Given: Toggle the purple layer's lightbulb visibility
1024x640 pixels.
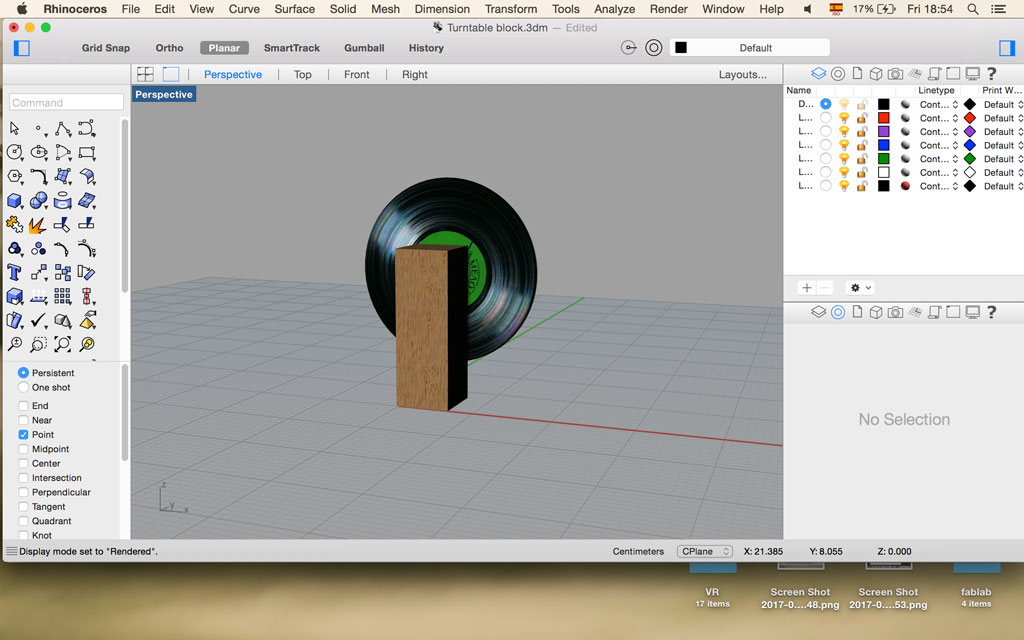Looking at the screenshot, I should (844, 131).
